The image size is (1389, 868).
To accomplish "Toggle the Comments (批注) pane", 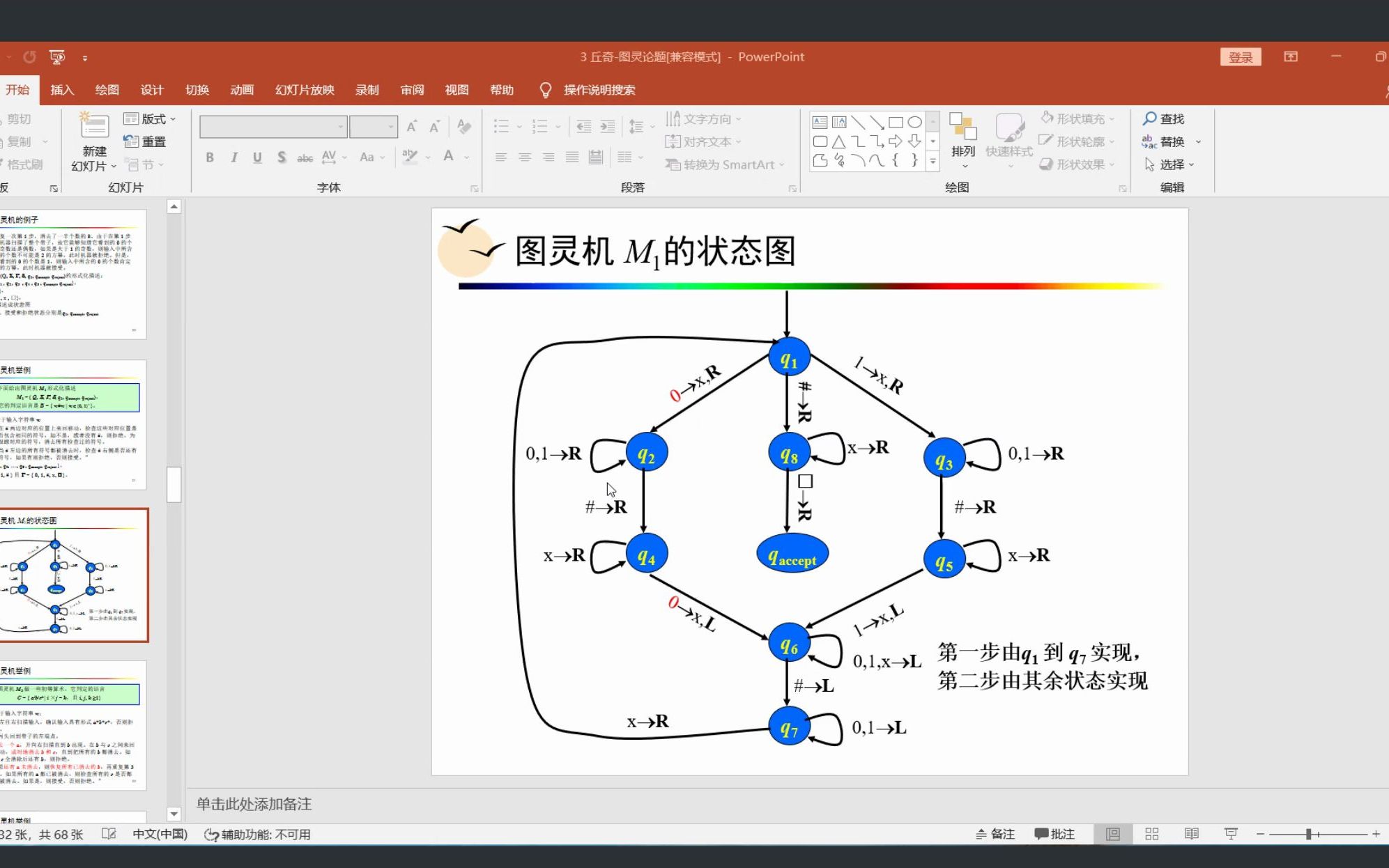I will 1054,834.
